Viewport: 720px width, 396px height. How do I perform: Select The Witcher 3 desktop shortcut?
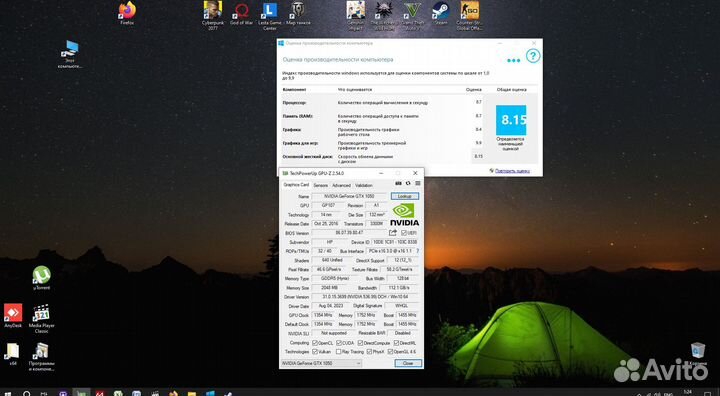point(383,15)
